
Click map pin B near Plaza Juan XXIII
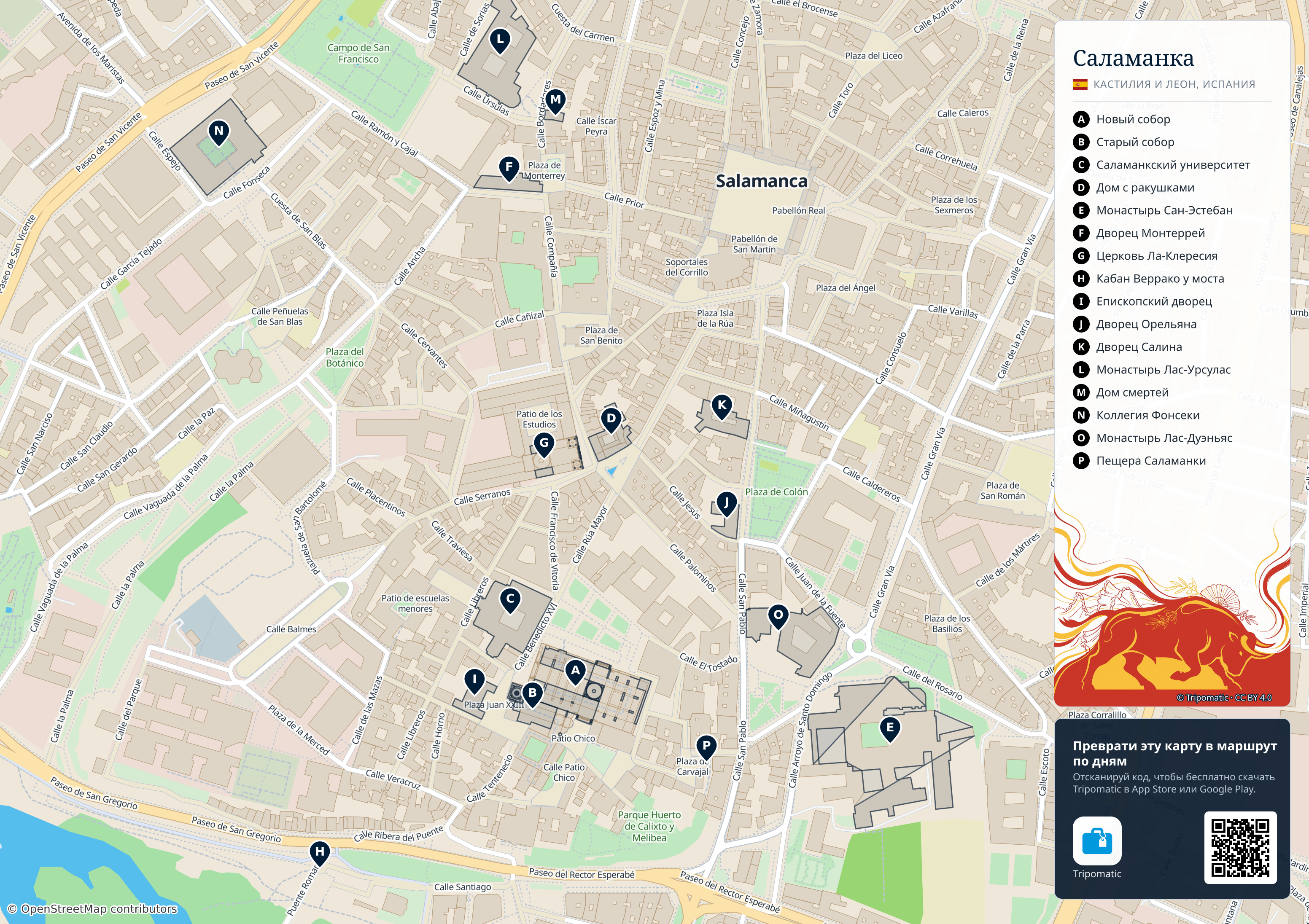(x=533, y=695)
